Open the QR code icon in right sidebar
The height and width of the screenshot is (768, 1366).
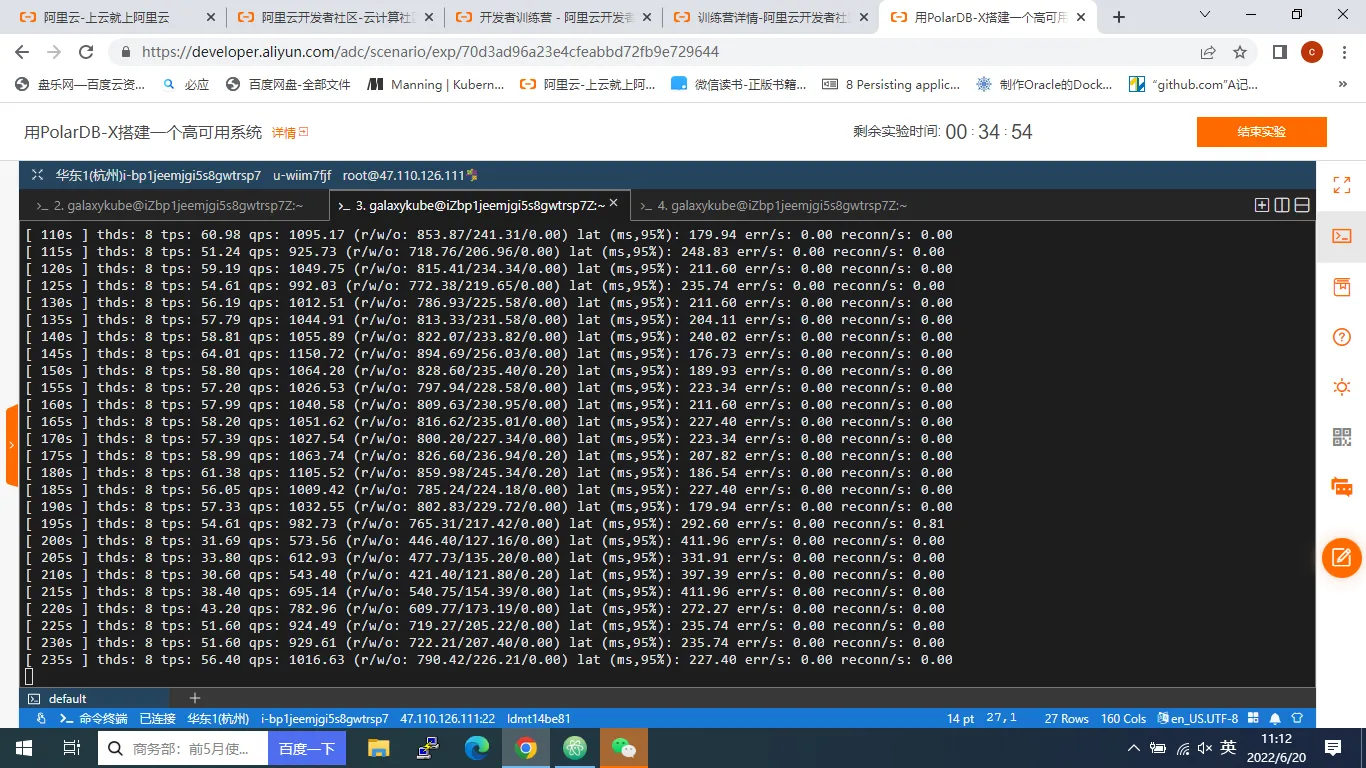pos(1341,437)
